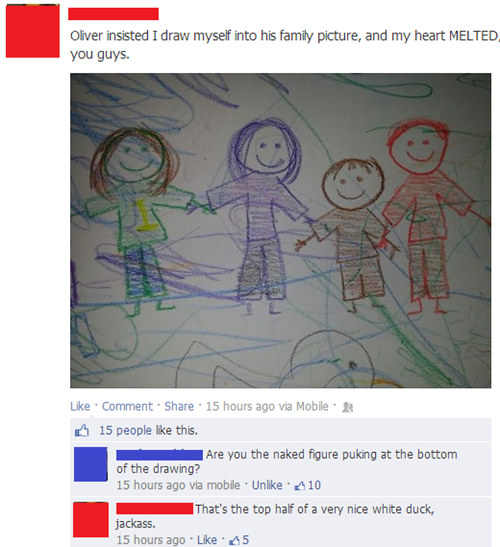The height and width of the screenshot is (547, 500).
Task: Click the friends audience icon after 'via Mobile'
Action: tap(347, 407)
